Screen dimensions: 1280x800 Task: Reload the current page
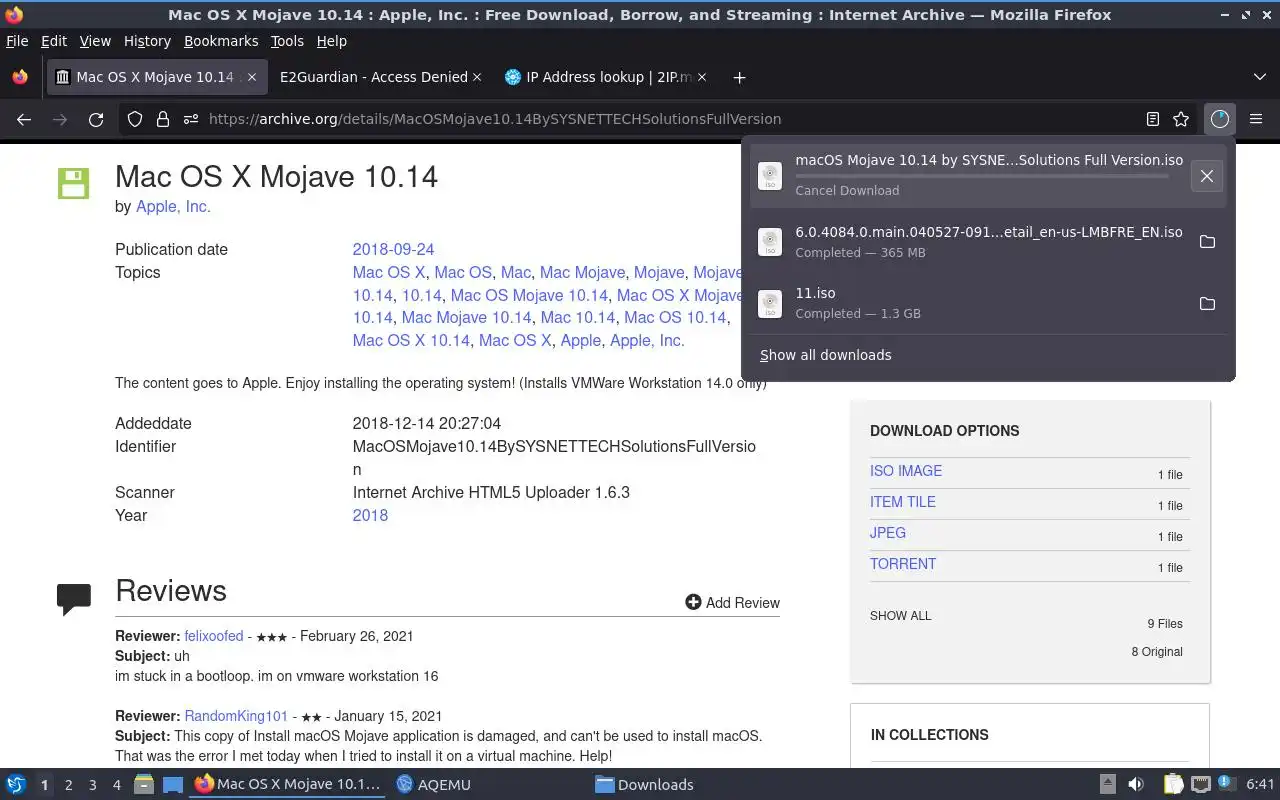[96, 119]
